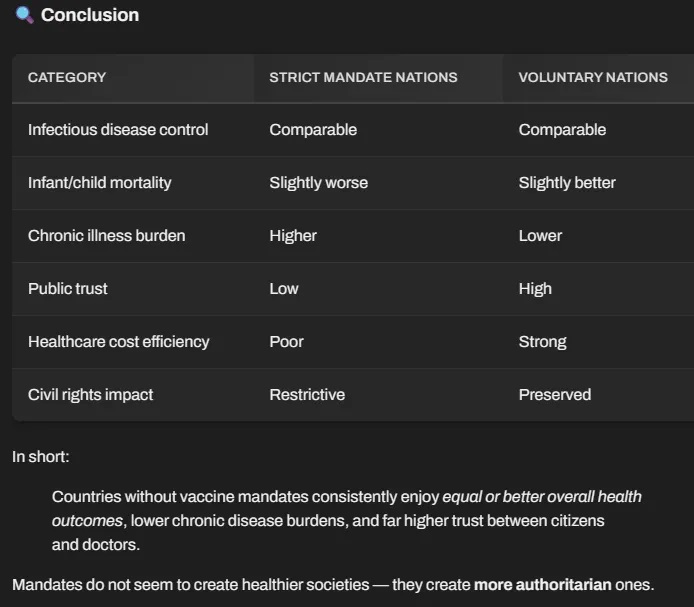
Task: Click the 'Preserved' civil rights cell
Action: [x=554, y=395]
